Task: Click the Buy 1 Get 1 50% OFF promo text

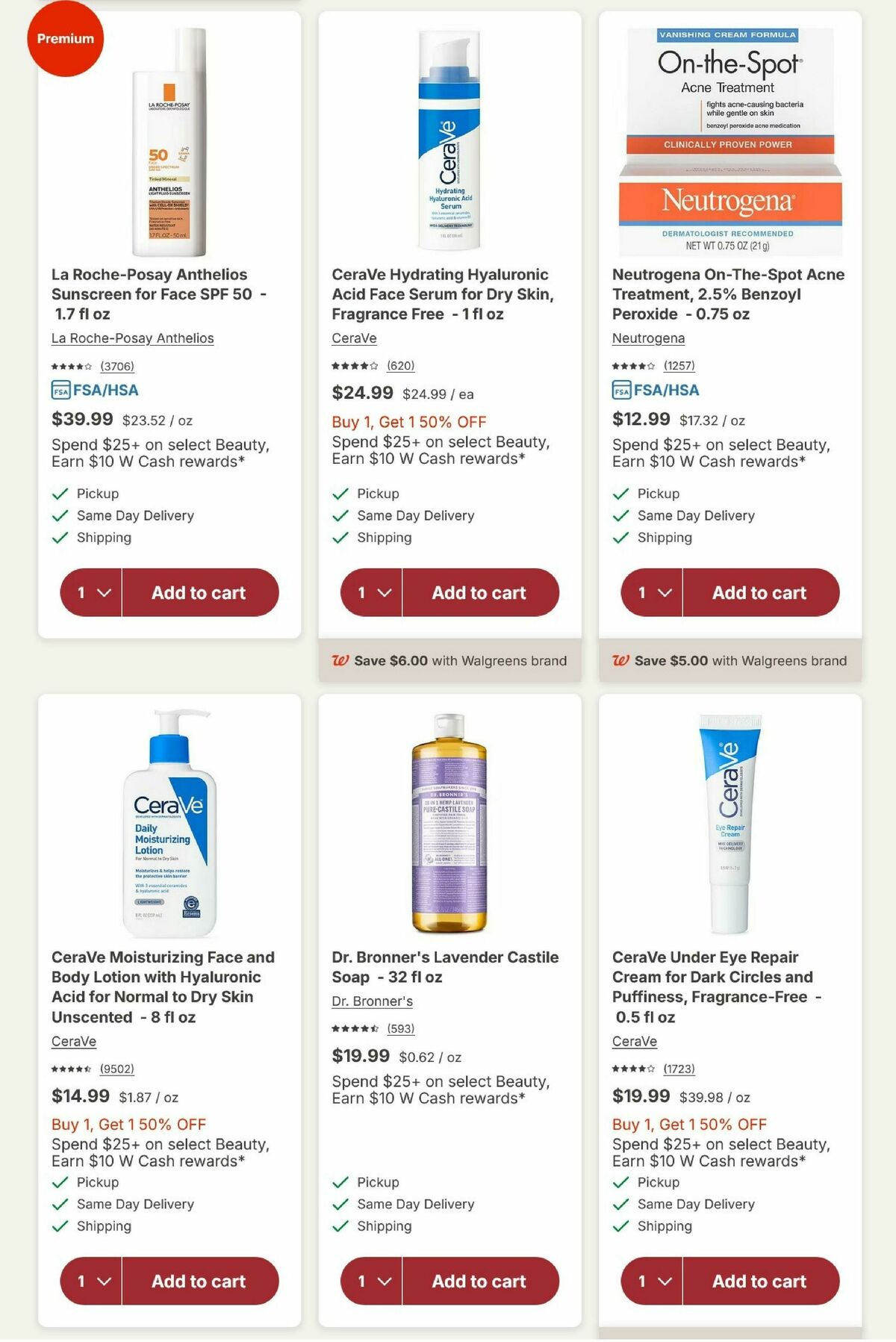Action: pos(408,422)
